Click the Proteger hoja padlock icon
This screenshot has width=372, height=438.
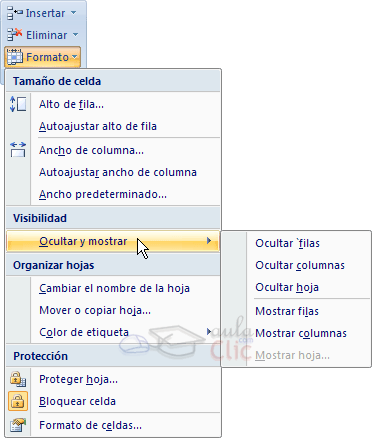click(x=18, y=379)
